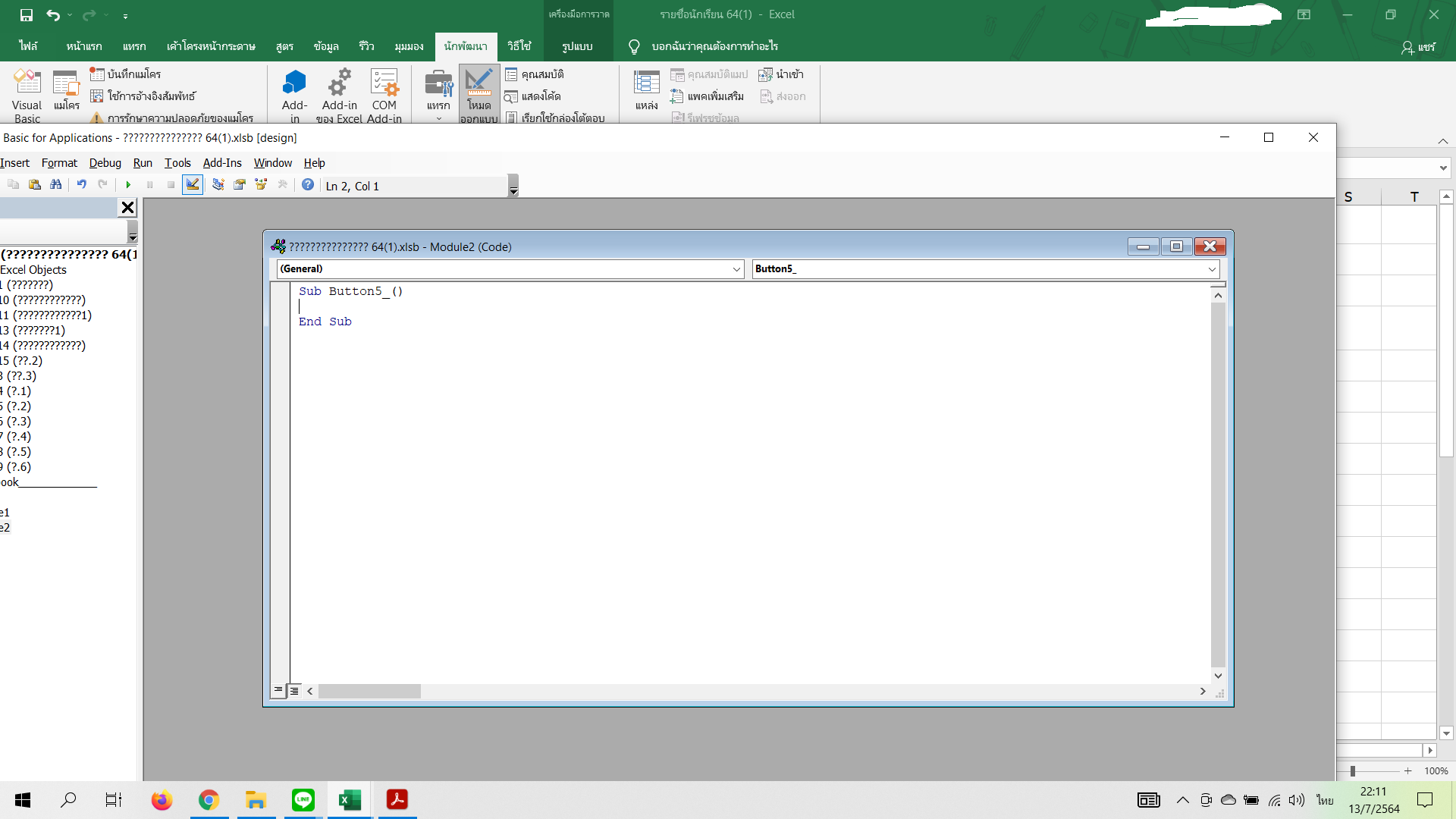
Task: Open the Tools menu
Action: pos(177,163)
